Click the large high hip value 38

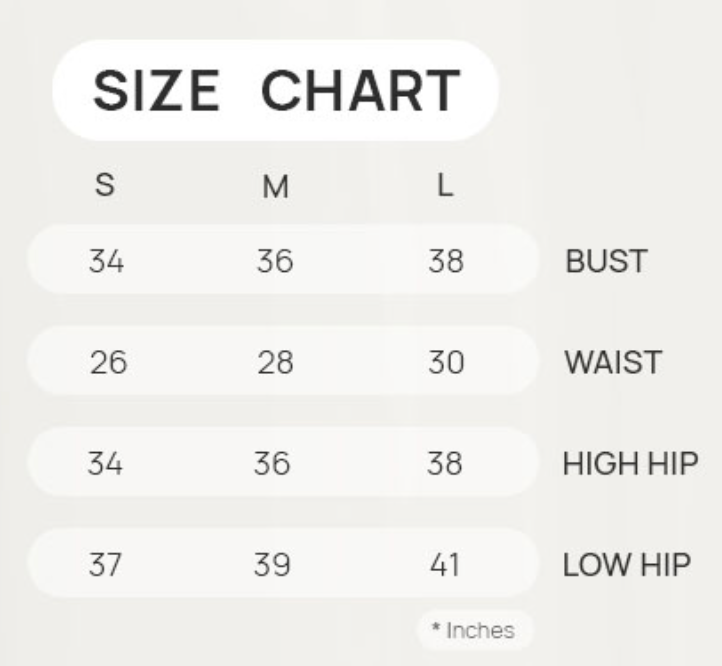point(445,464)
